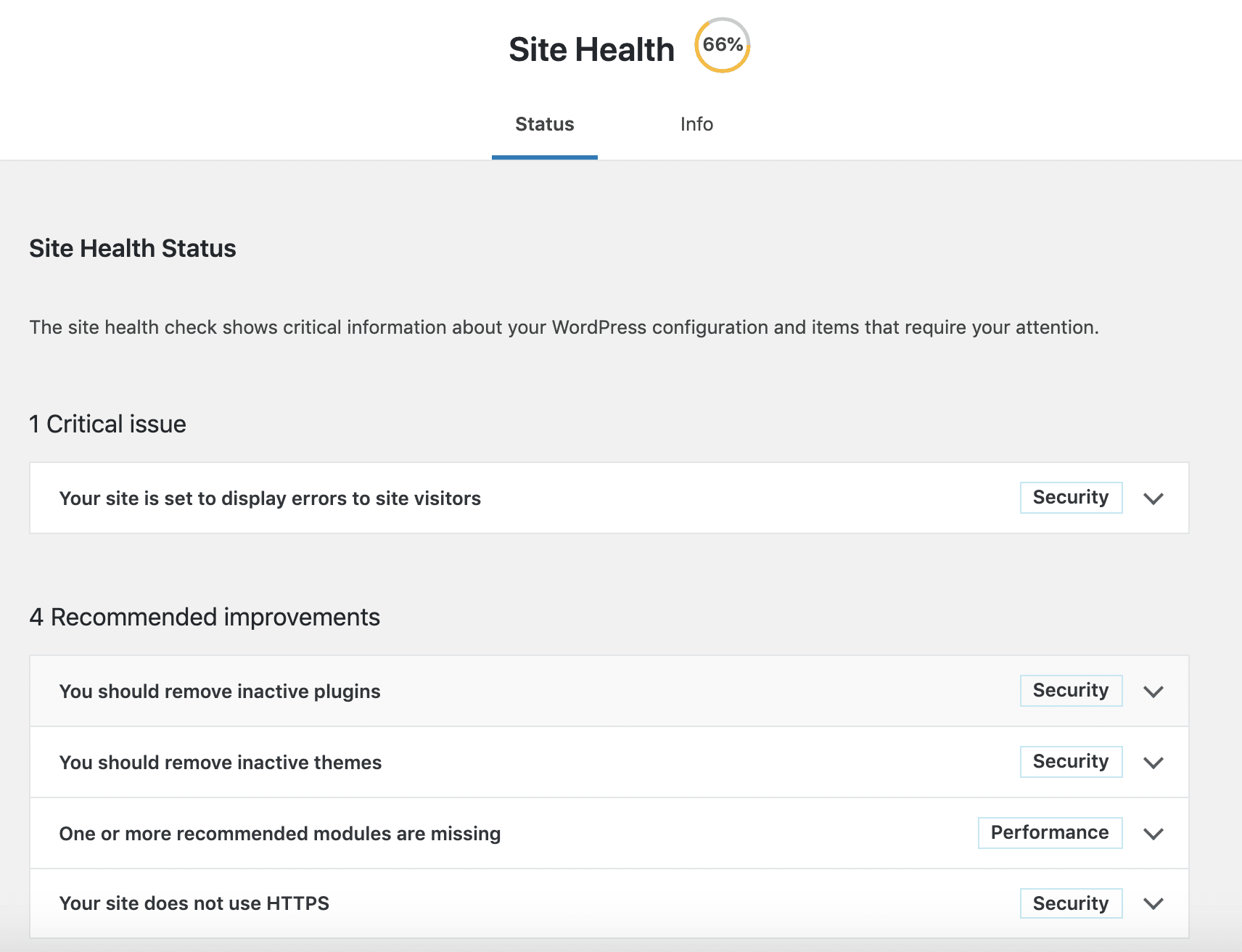
Task: Expand the HTTPS recommendation details
Action: [1153, 903]
